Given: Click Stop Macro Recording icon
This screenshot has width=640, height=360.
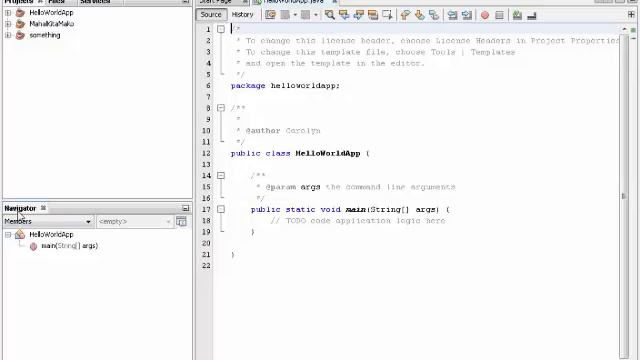Looking at the screenshot, I should coord(499,16).
